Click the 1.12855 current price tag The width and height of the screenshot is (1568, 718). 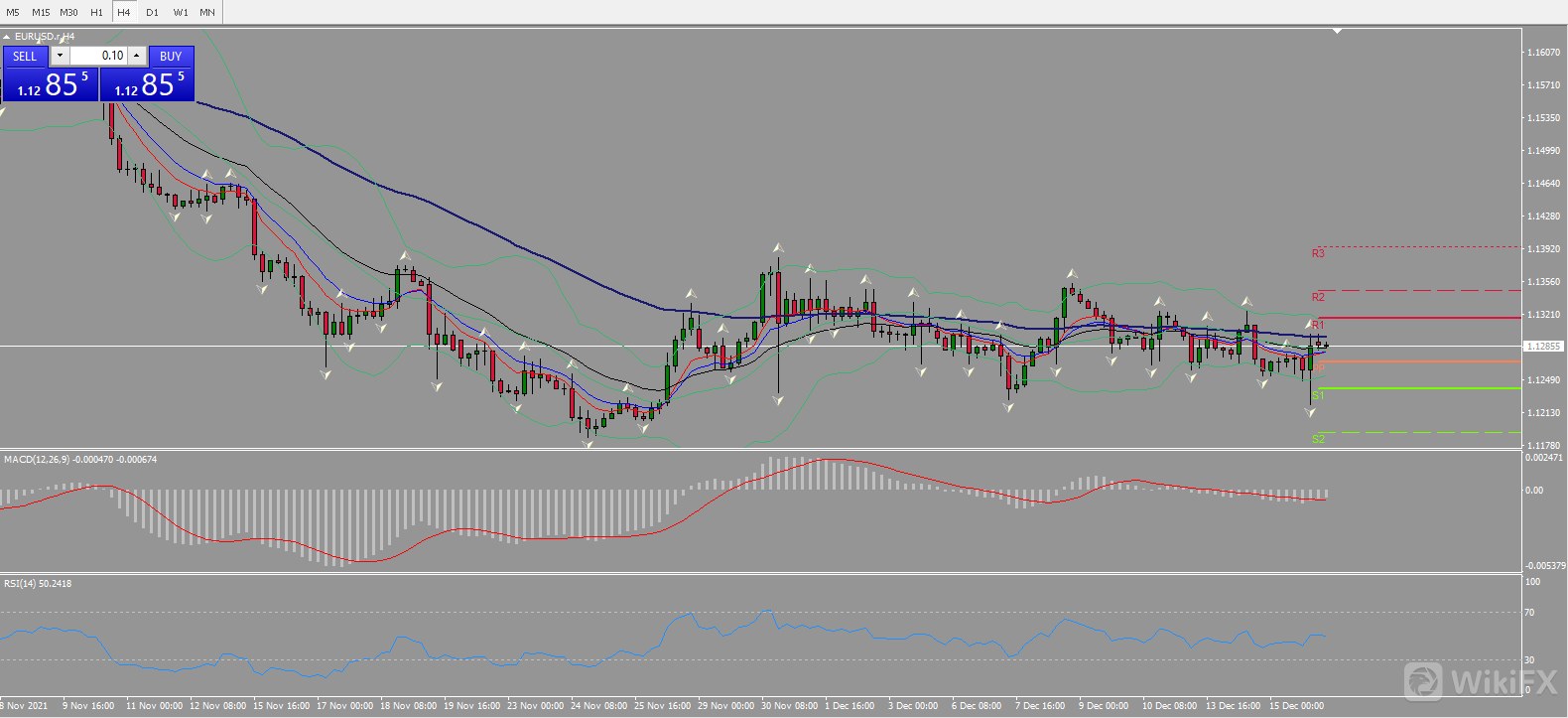1543,347
